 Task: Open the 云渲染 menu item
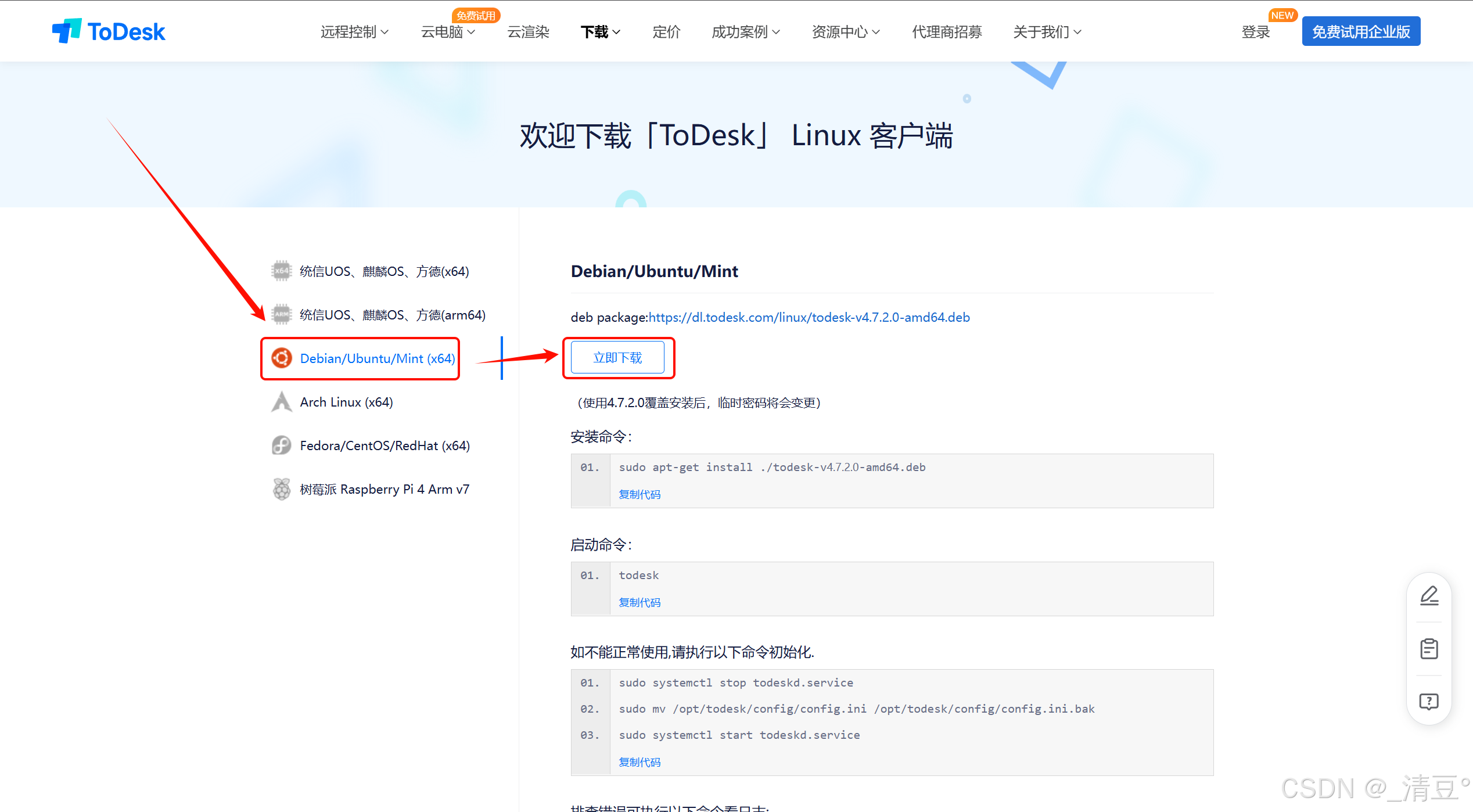click(528, 32)
